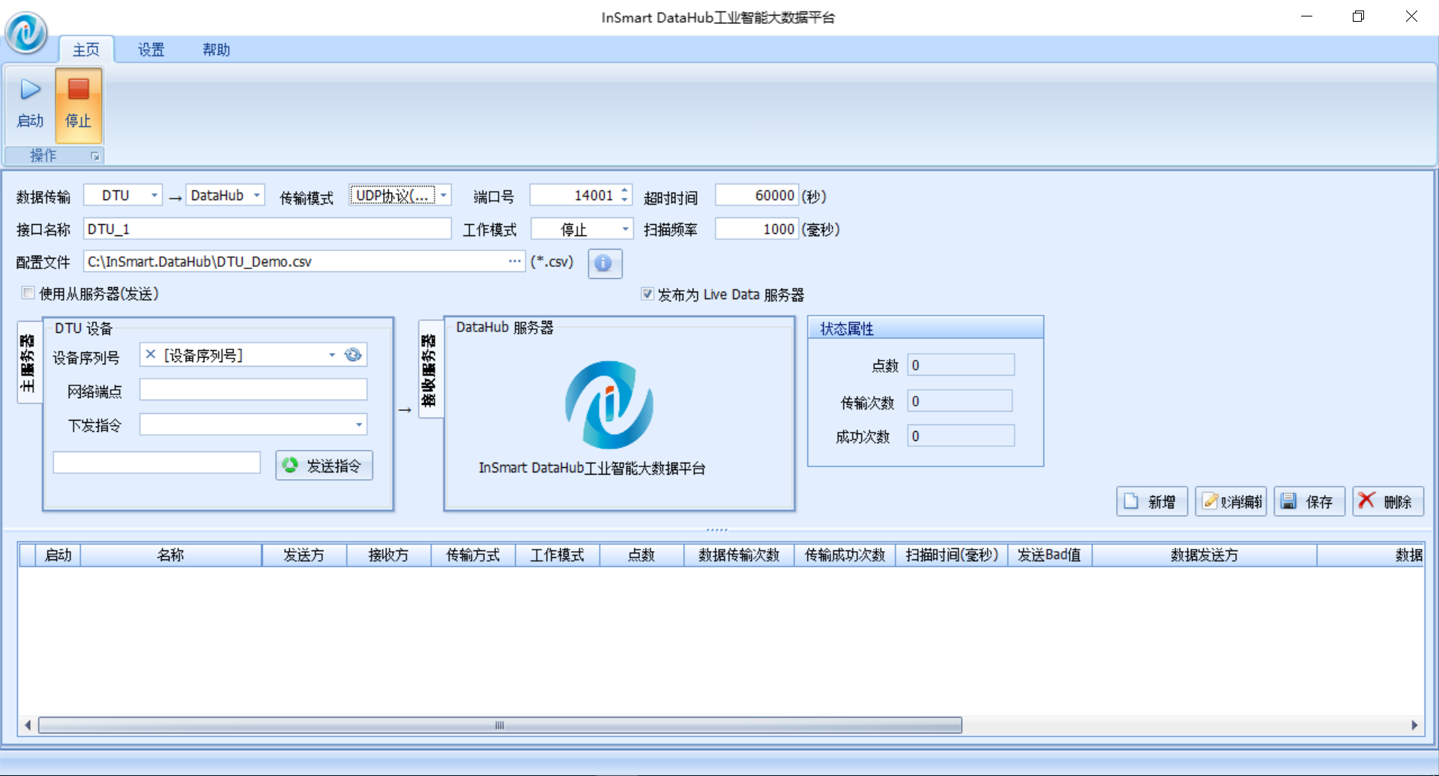Click the 工作模式 column header
Screen dimensions: 1439x776
point(558,555)
